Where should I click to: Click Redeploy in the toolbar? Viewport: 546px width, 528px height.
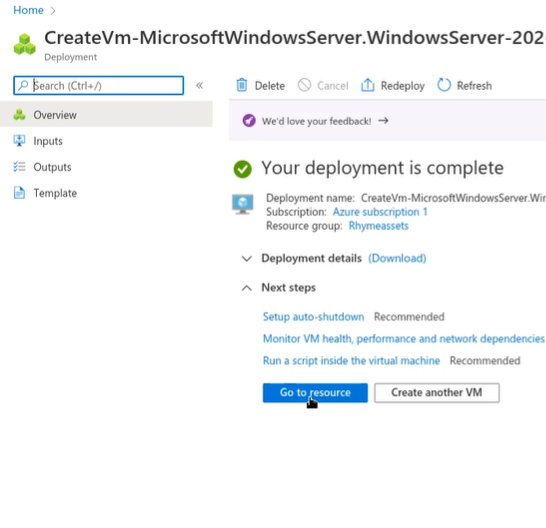392,85
